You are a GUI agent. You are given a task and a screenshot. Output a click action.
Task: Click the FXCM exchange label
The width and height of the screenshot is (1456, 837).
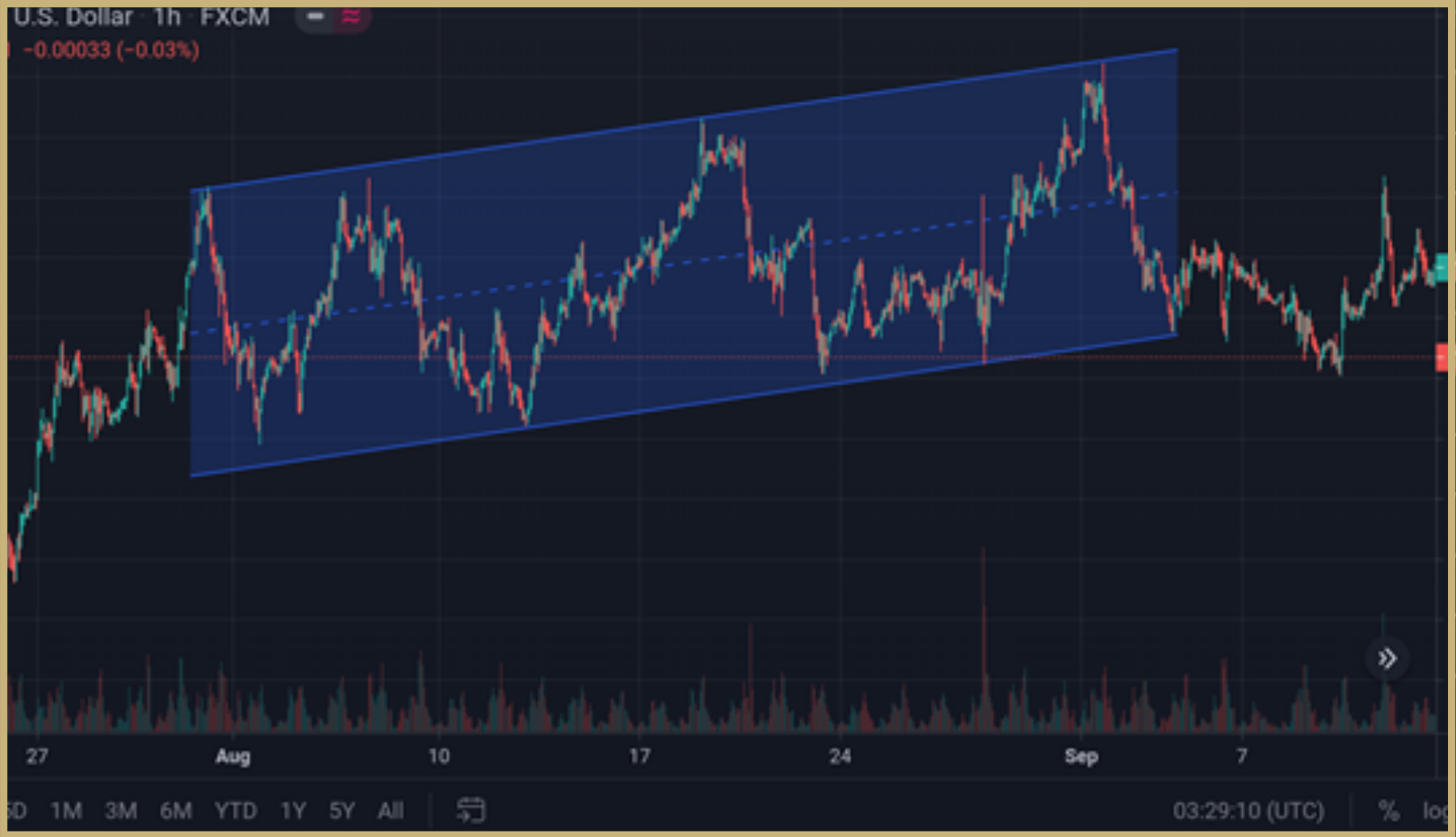tap(236, 16)
